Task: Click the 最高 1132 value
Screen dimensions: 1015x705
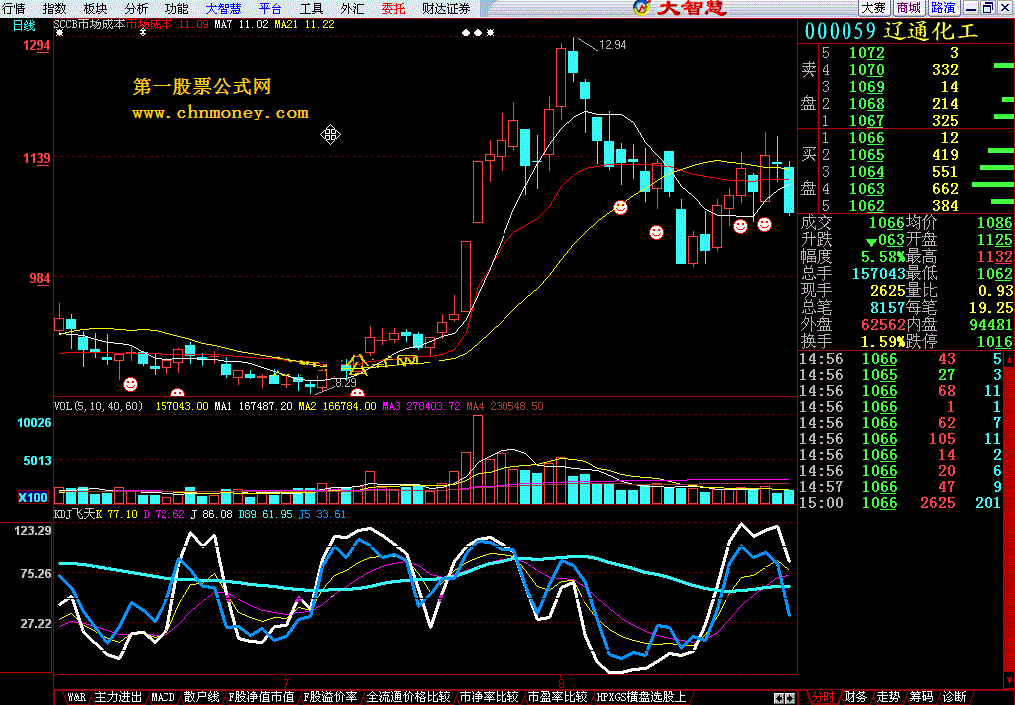Action: click(x=994, y=256)
